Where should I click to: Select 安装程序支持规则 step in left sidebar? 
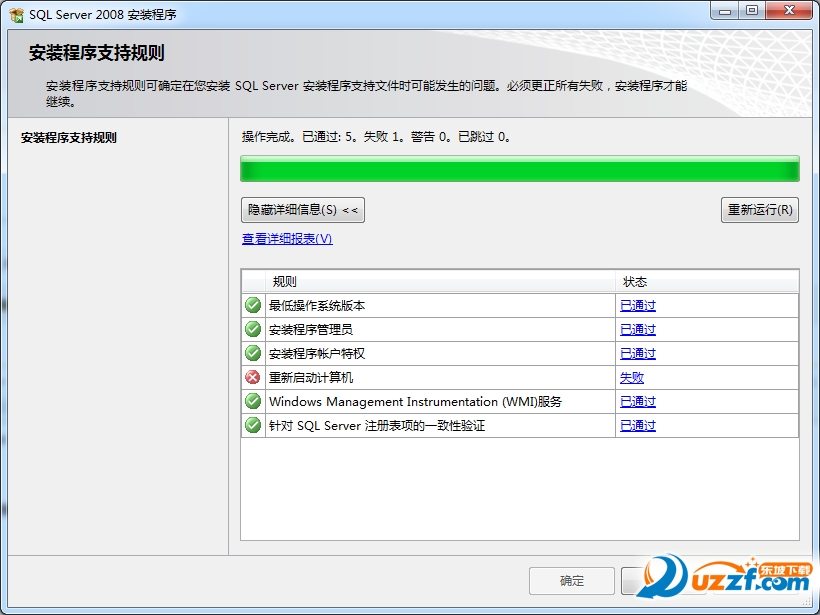(x=69, y=138)
